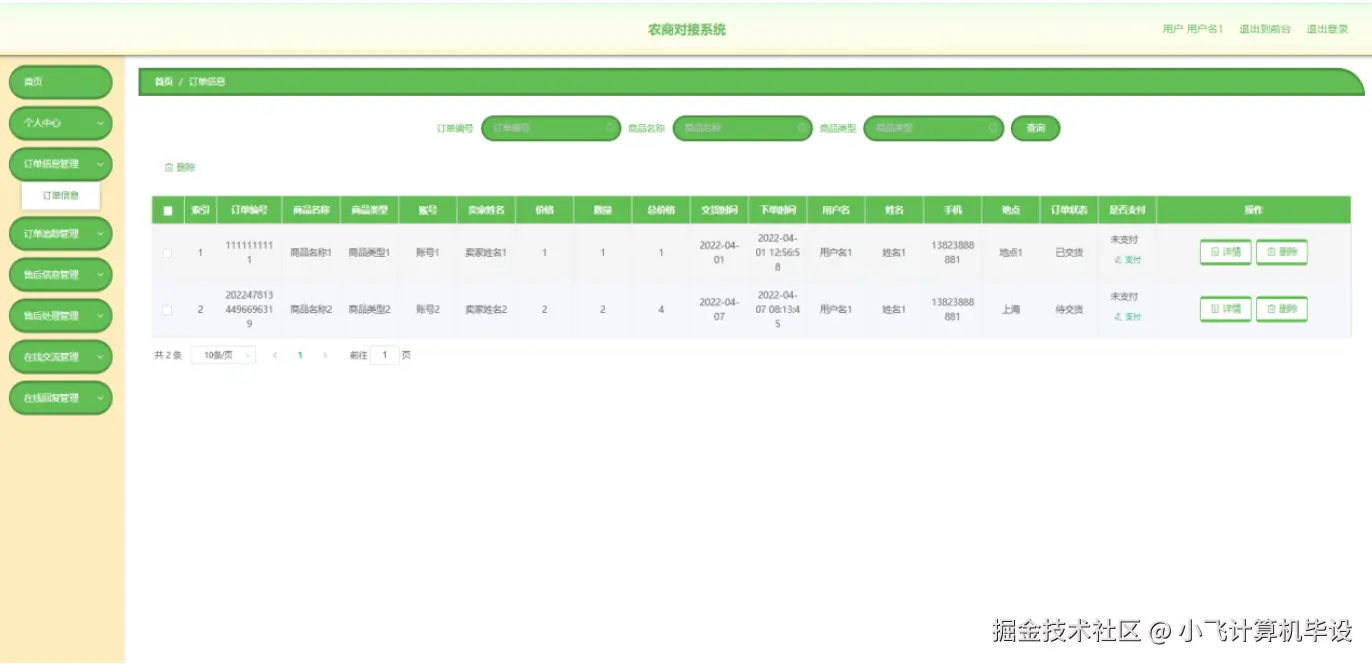The width and height of the screenshot is (1372, 664).
Task: Collapse the 订单信息管理 menu arrow
Action: [x=100, y=164]
